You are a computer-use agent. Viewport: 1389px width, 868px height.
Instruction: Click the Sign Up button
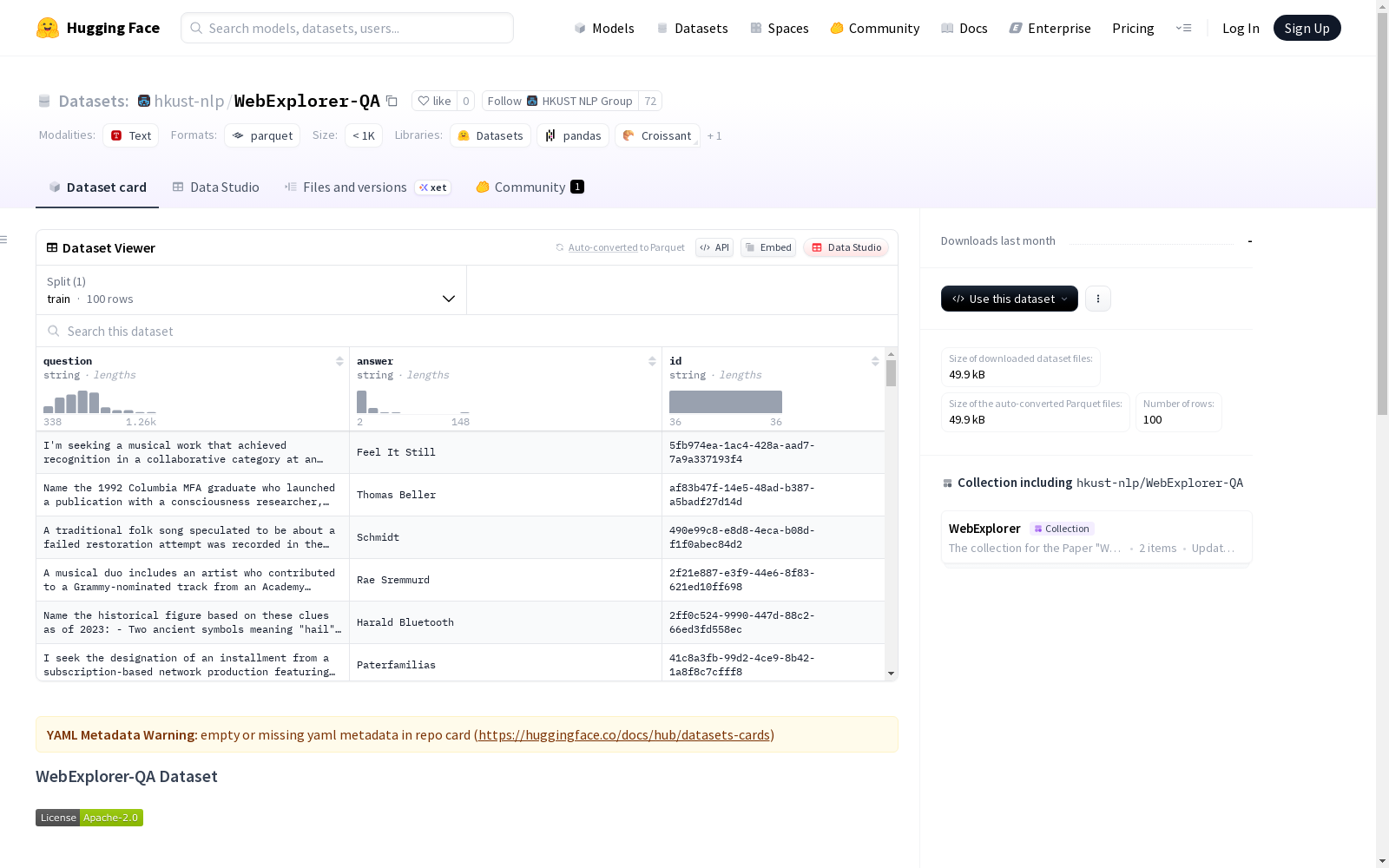[x=1307, y=28]
